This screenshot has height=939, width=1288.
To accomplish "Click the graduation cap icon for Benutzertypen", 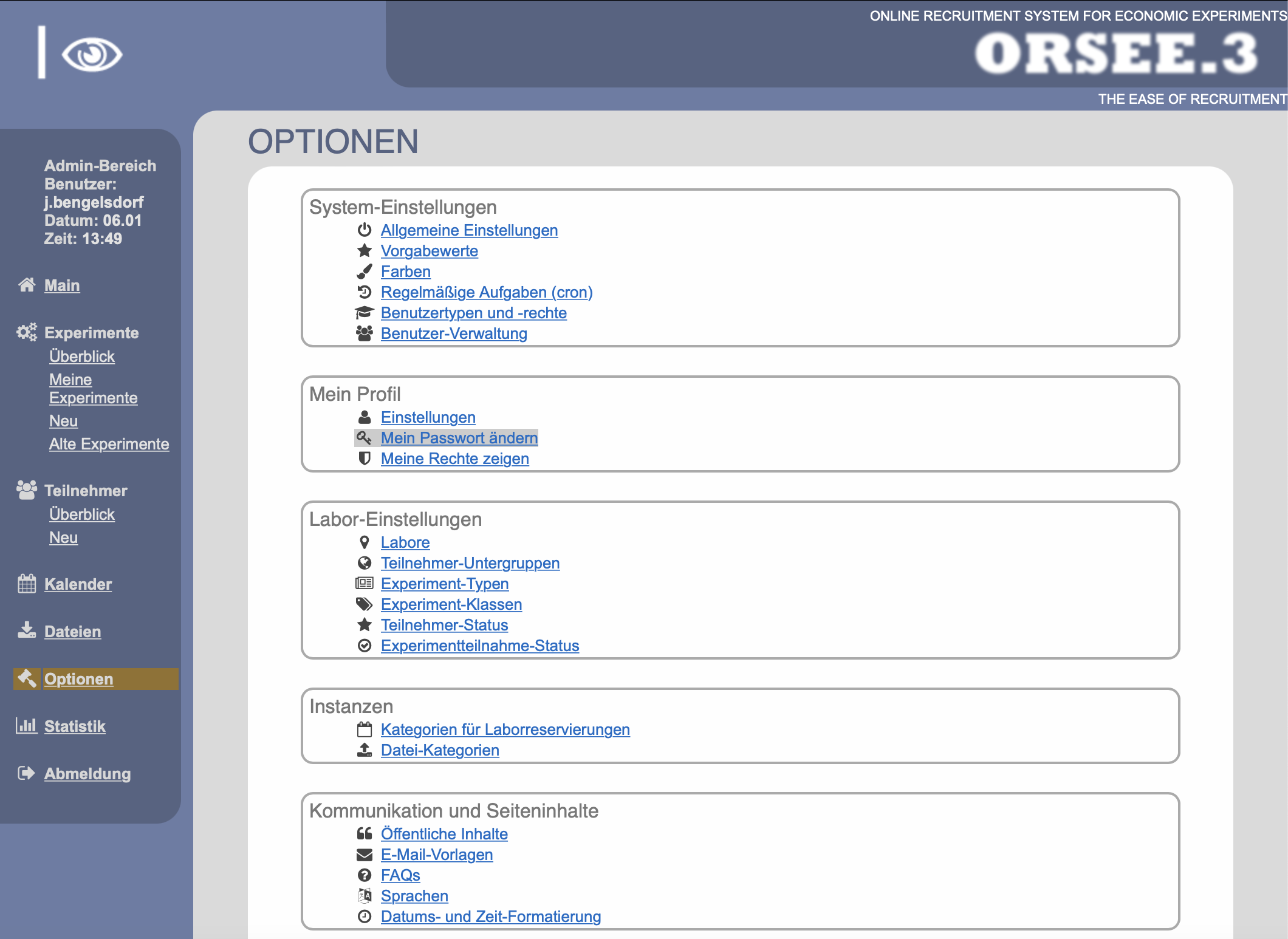I will click(364, 313).
